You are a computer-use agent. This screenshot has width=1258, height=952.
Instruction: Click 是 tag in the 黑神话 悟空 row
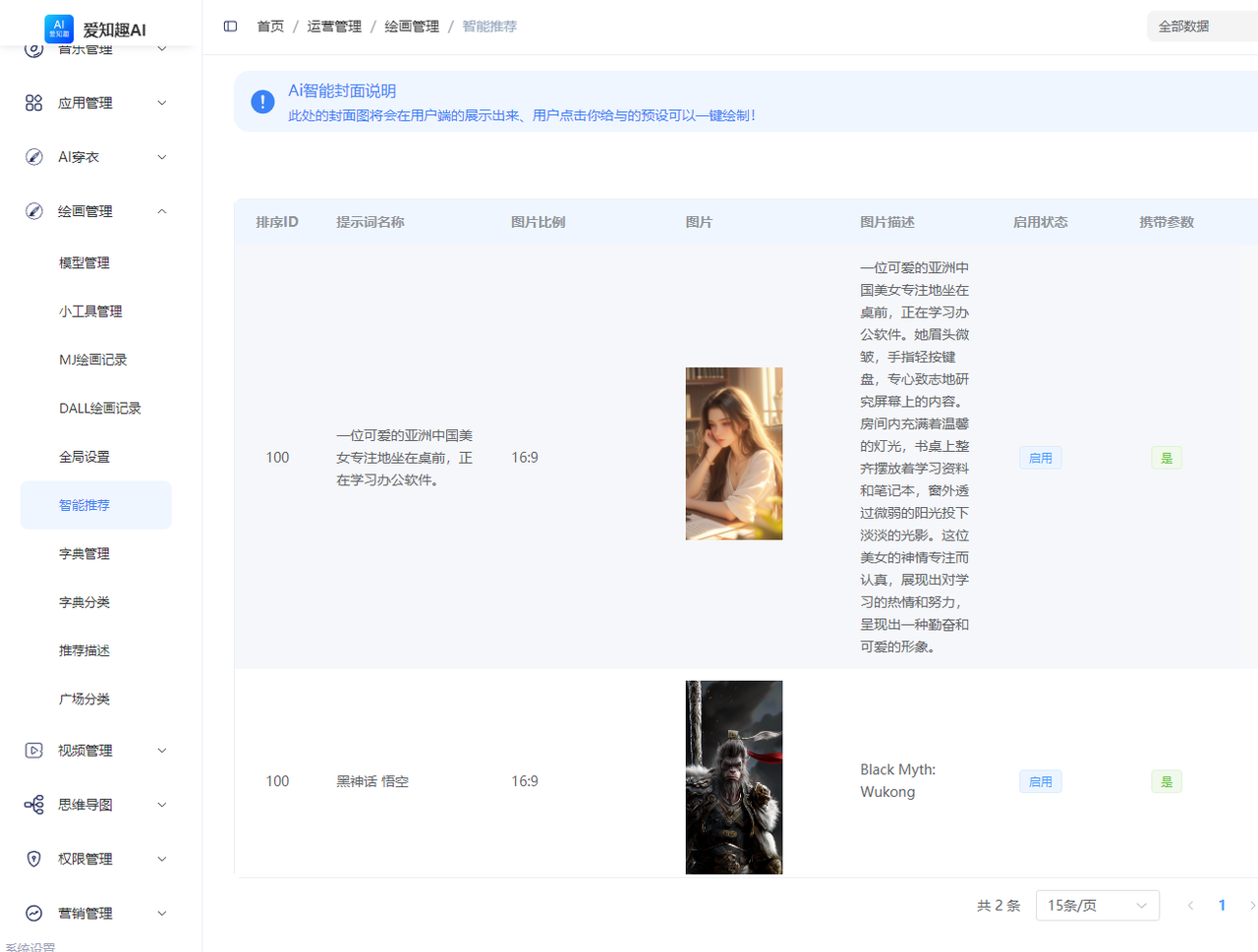[x=1167, y=782]
